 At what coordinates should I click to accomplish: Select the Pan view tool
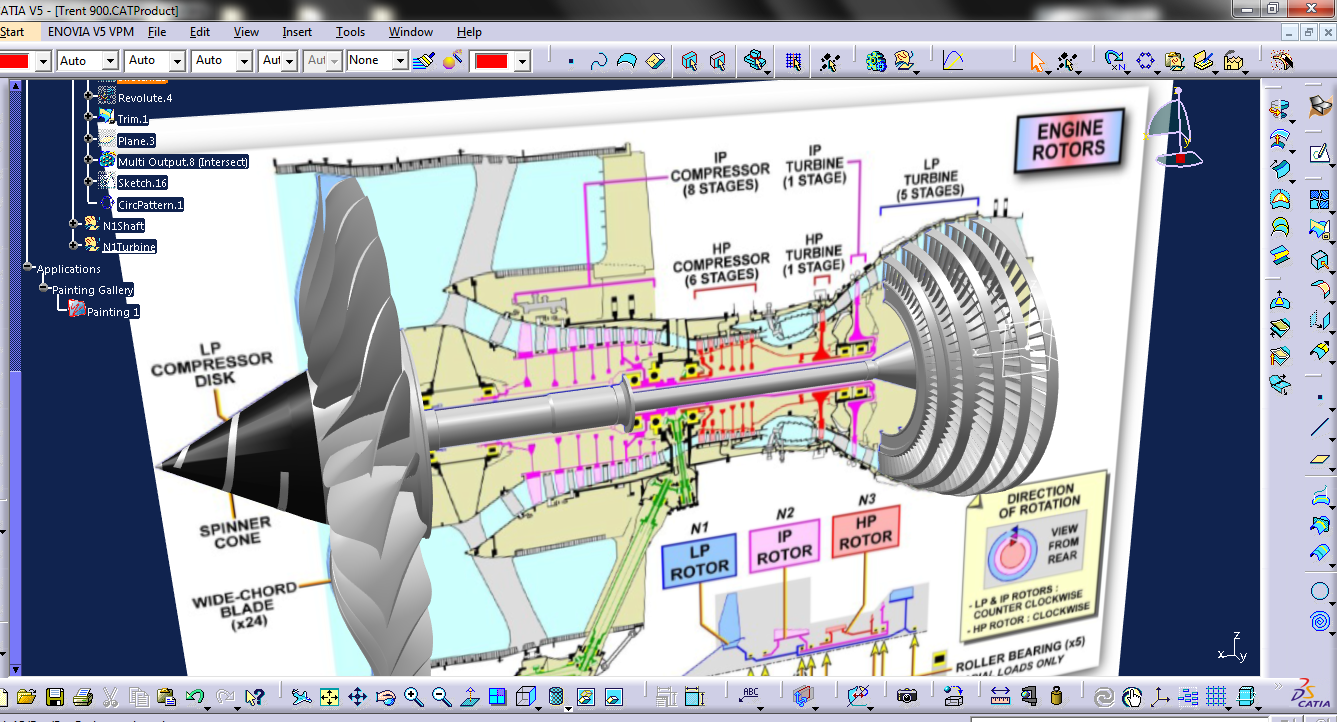tap(357, 697)
